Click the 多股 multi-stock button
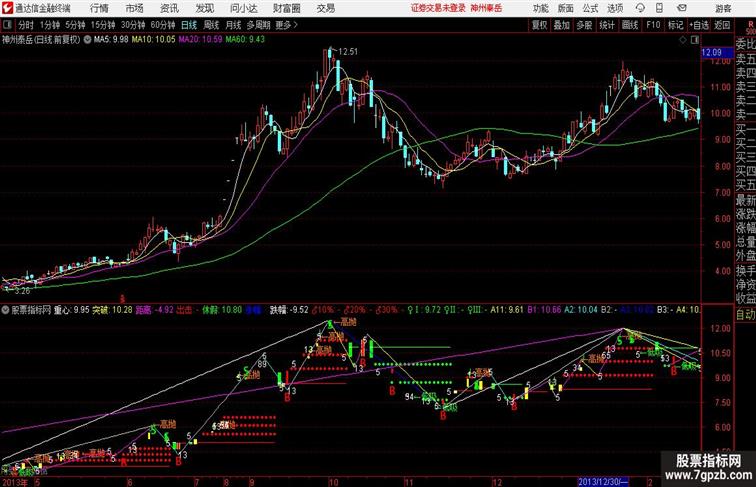The height and width of the screenshot is (487, 756). coord(584,25)
